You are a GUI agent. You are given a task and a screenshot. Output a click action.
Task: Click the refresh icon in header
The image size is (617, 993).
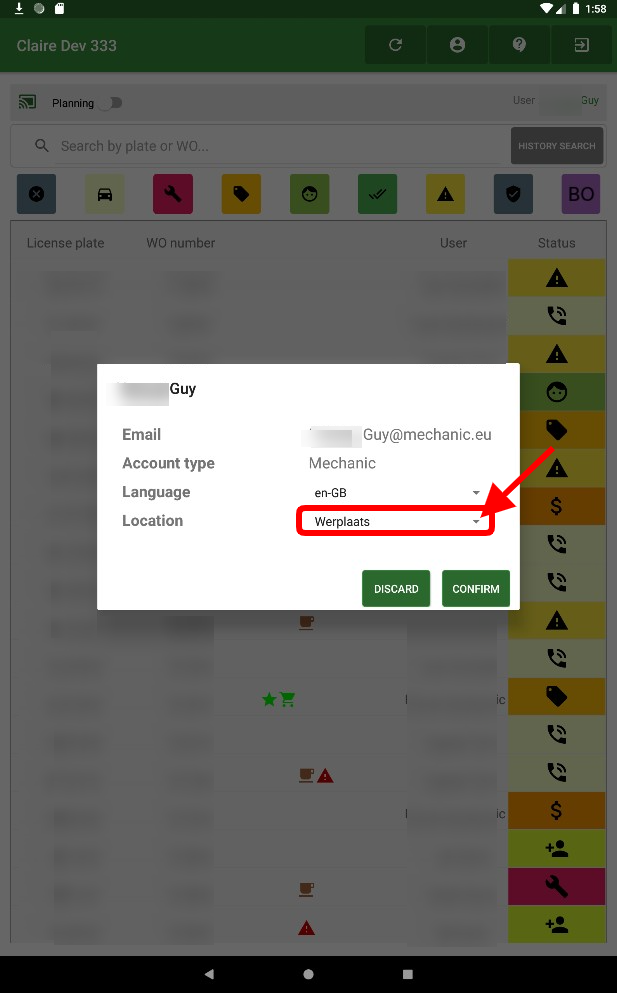pyautogui.click(x=395, y=45)
